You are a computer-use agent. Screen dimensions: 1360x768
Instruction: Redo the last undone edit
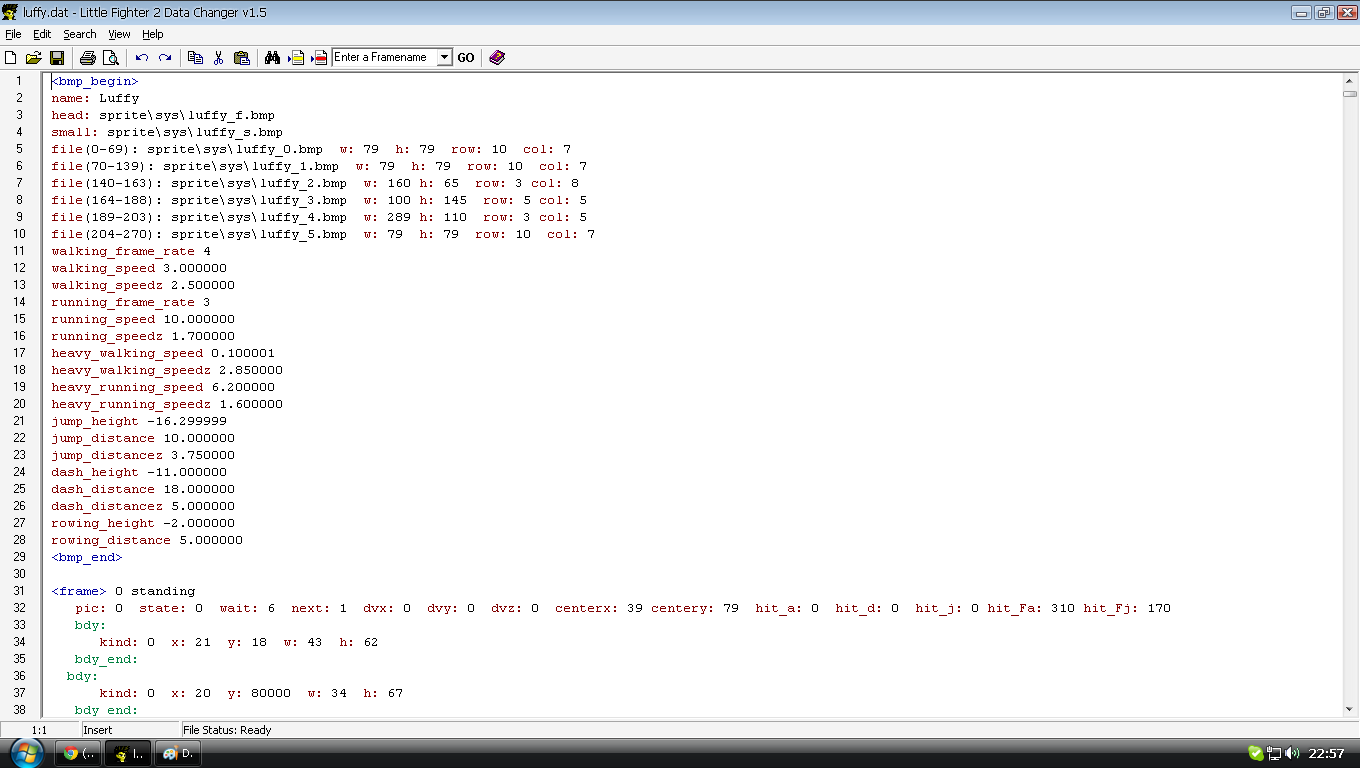click(165, 58)
